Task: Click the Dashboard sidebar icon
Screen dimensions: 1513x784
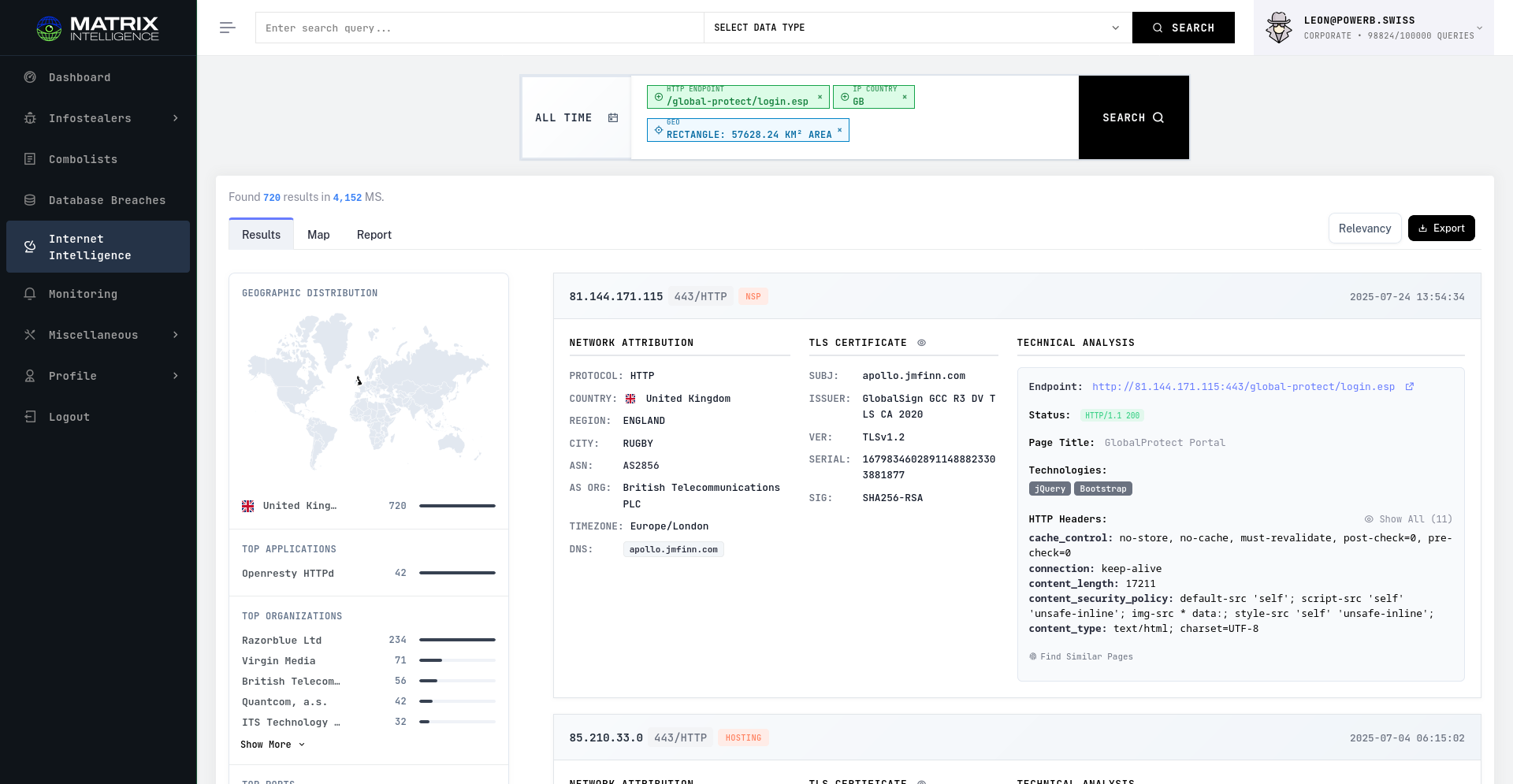Action: coord(30,77)
